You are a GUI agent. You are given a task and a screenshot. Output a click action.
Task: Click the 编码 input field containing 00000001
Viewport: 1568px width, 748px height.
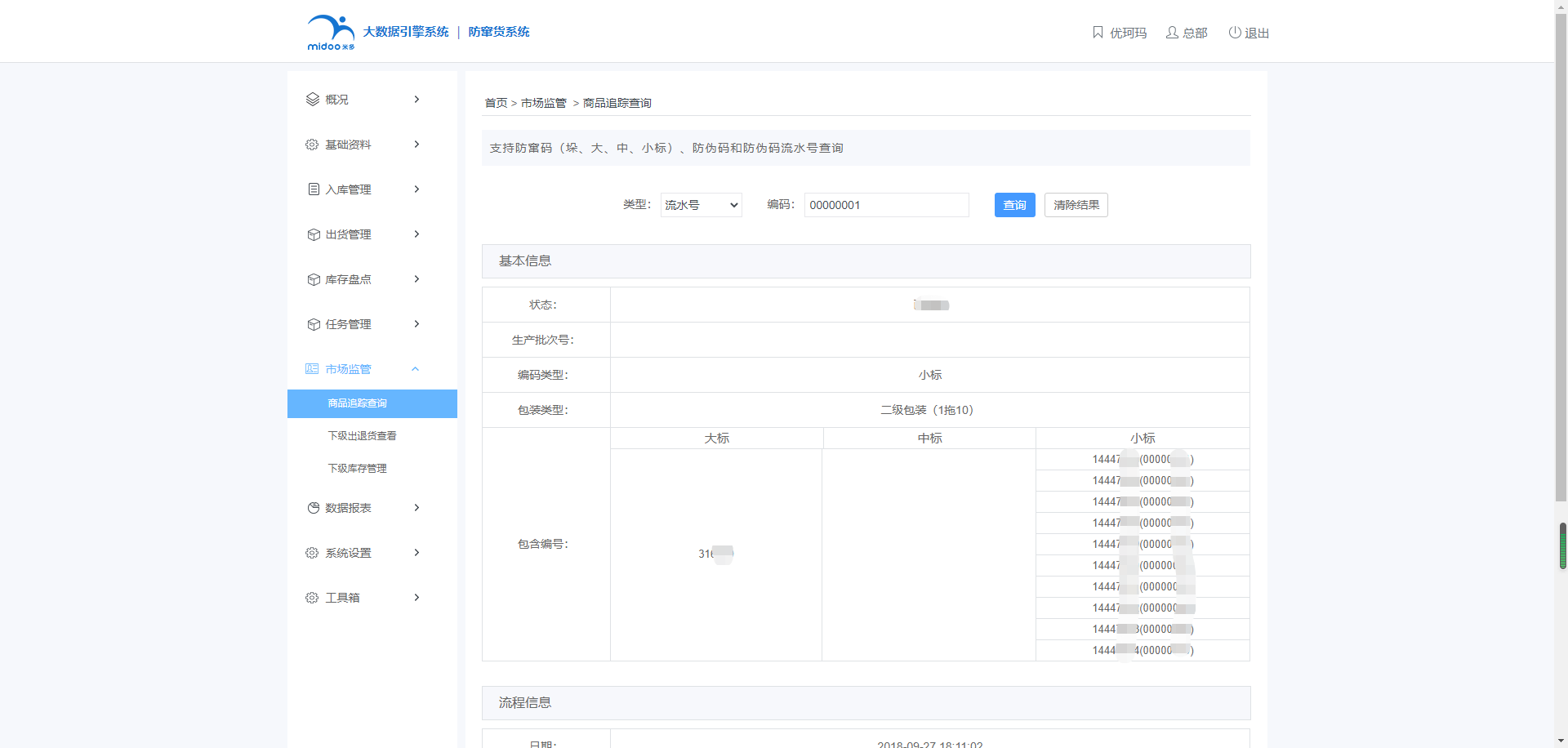pos(887,205)
